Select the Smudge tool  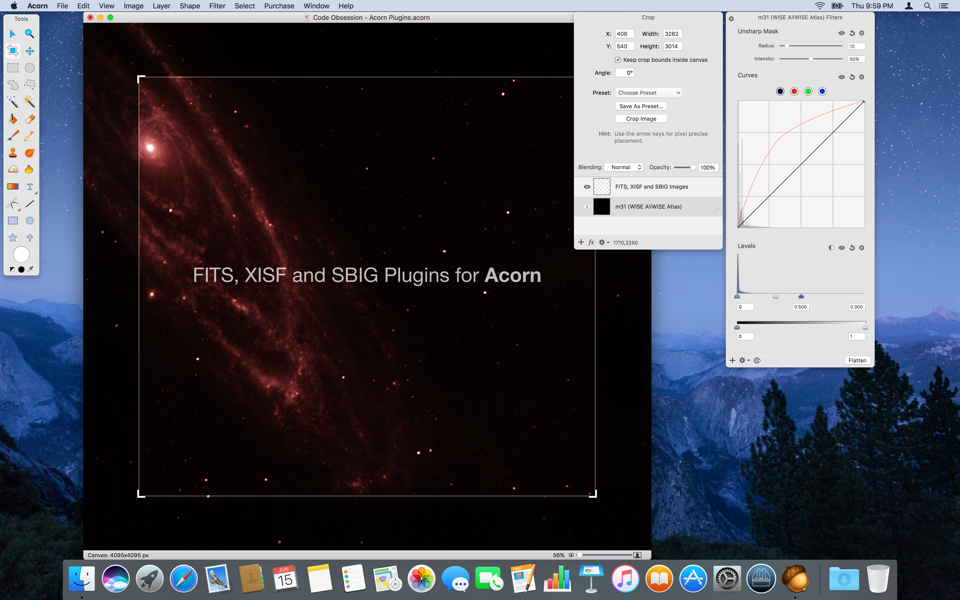click(x=29, y=152)
